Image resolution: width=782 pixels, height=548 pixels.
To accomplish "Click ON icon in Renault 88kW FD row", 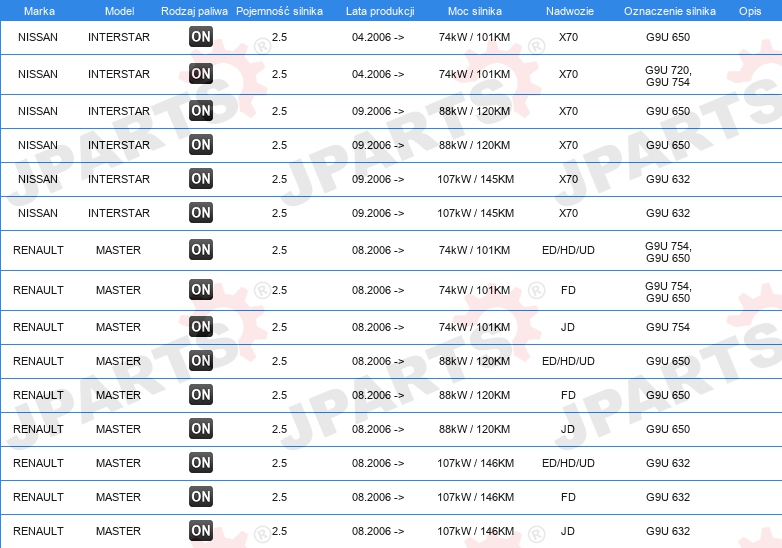I will (201, 394).
